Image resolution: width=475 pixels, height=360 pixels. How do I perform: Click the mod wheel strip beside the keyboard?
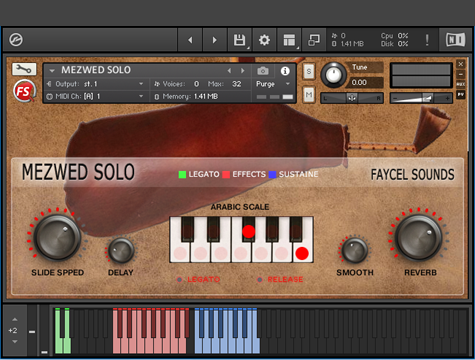tap(44, 330)
